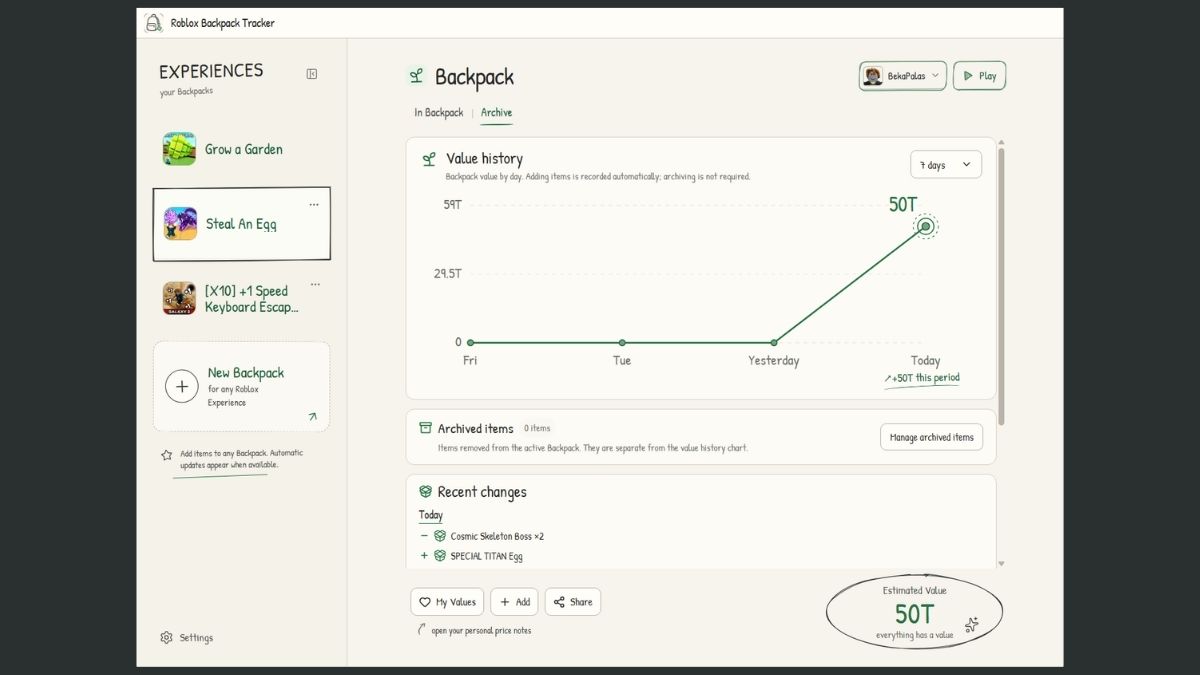This screenshot has width=1200, height=675.
Task: Select the Tue data point on the chart
Action: click(622, 343)
